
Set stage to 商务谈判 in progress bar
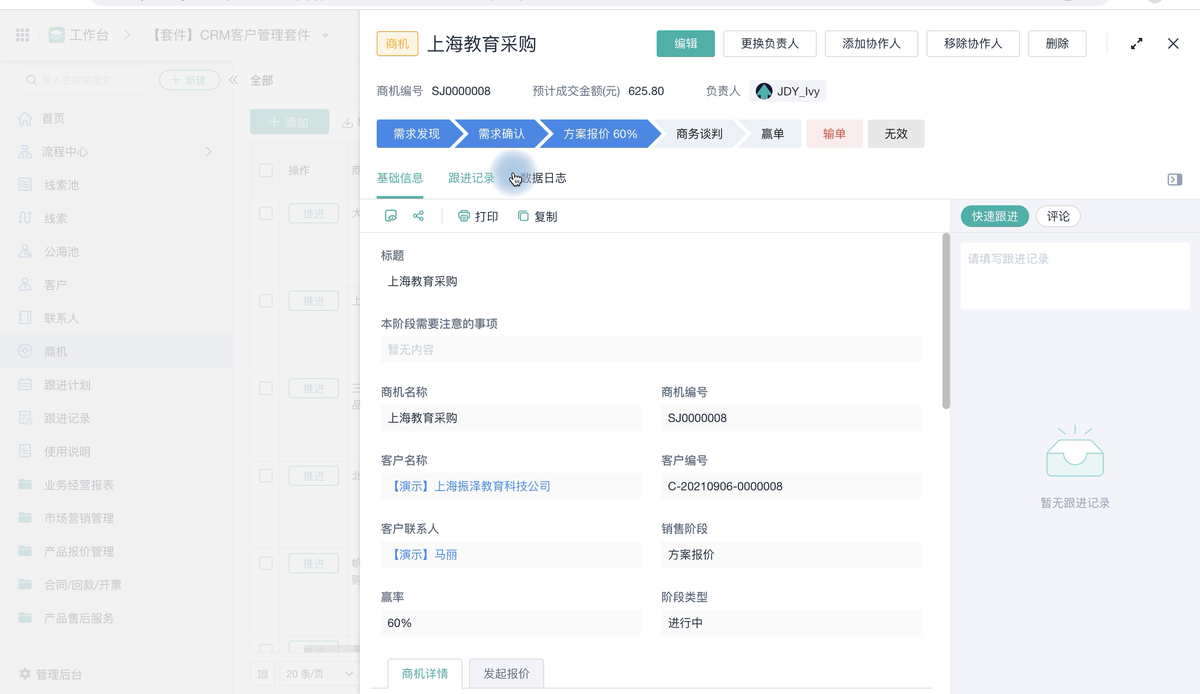pos(698,134)
